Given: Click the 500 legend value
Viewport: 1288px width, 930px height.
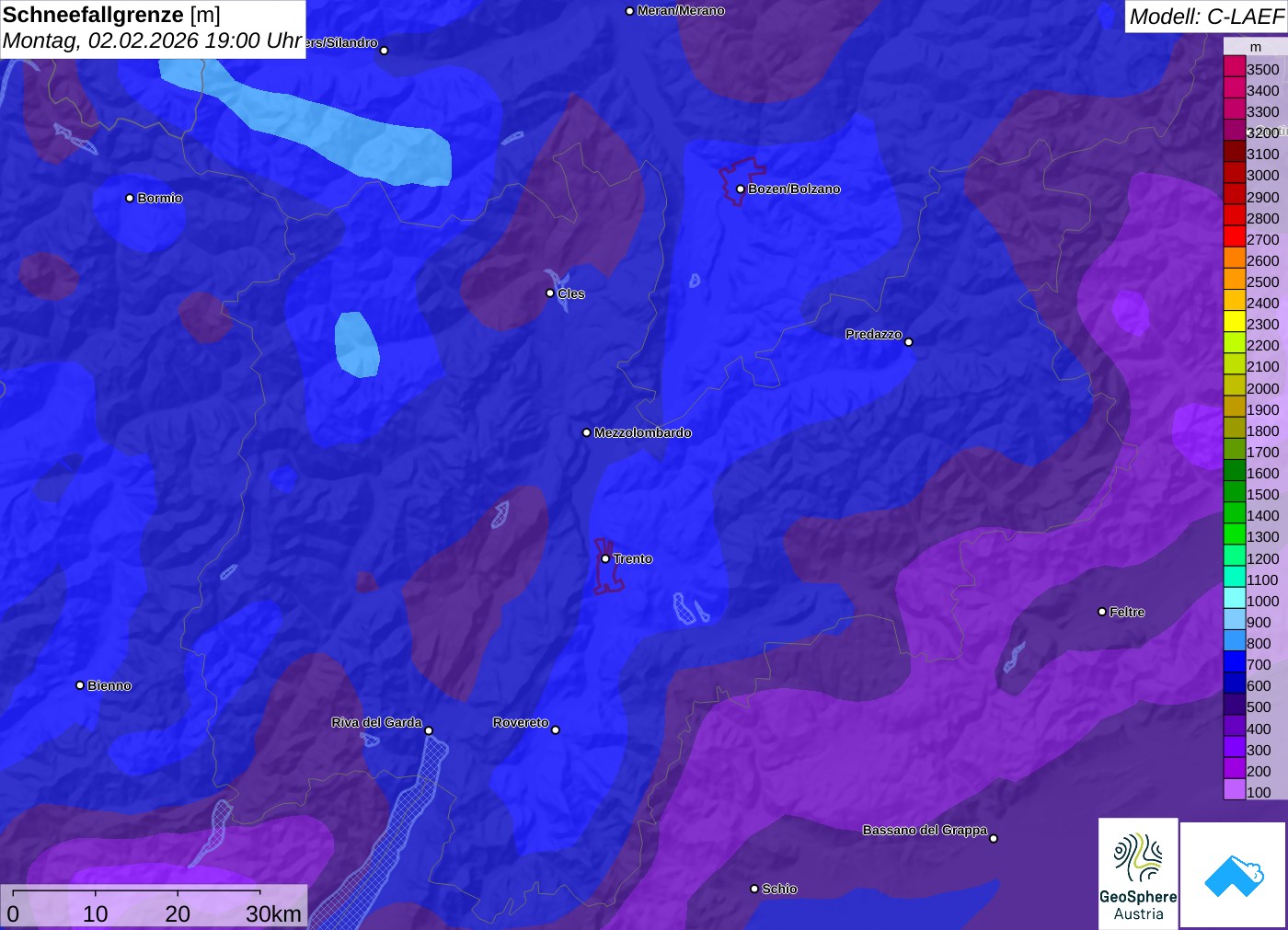Looking at the screenshot, I should pyautogui.click(x=1259, y=707).
